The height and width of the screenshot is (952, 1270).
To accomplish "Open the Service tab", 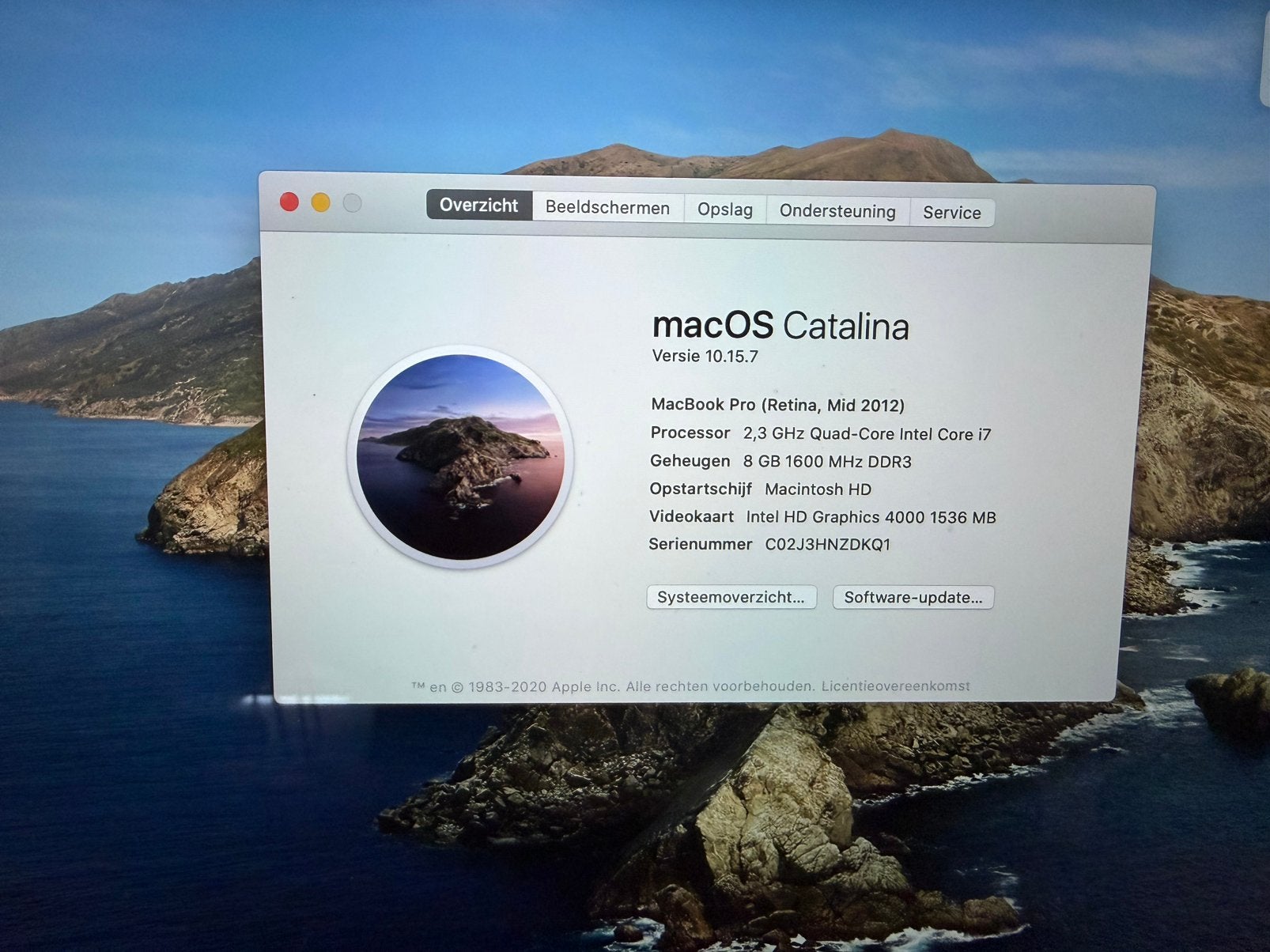I will [952, 213].
